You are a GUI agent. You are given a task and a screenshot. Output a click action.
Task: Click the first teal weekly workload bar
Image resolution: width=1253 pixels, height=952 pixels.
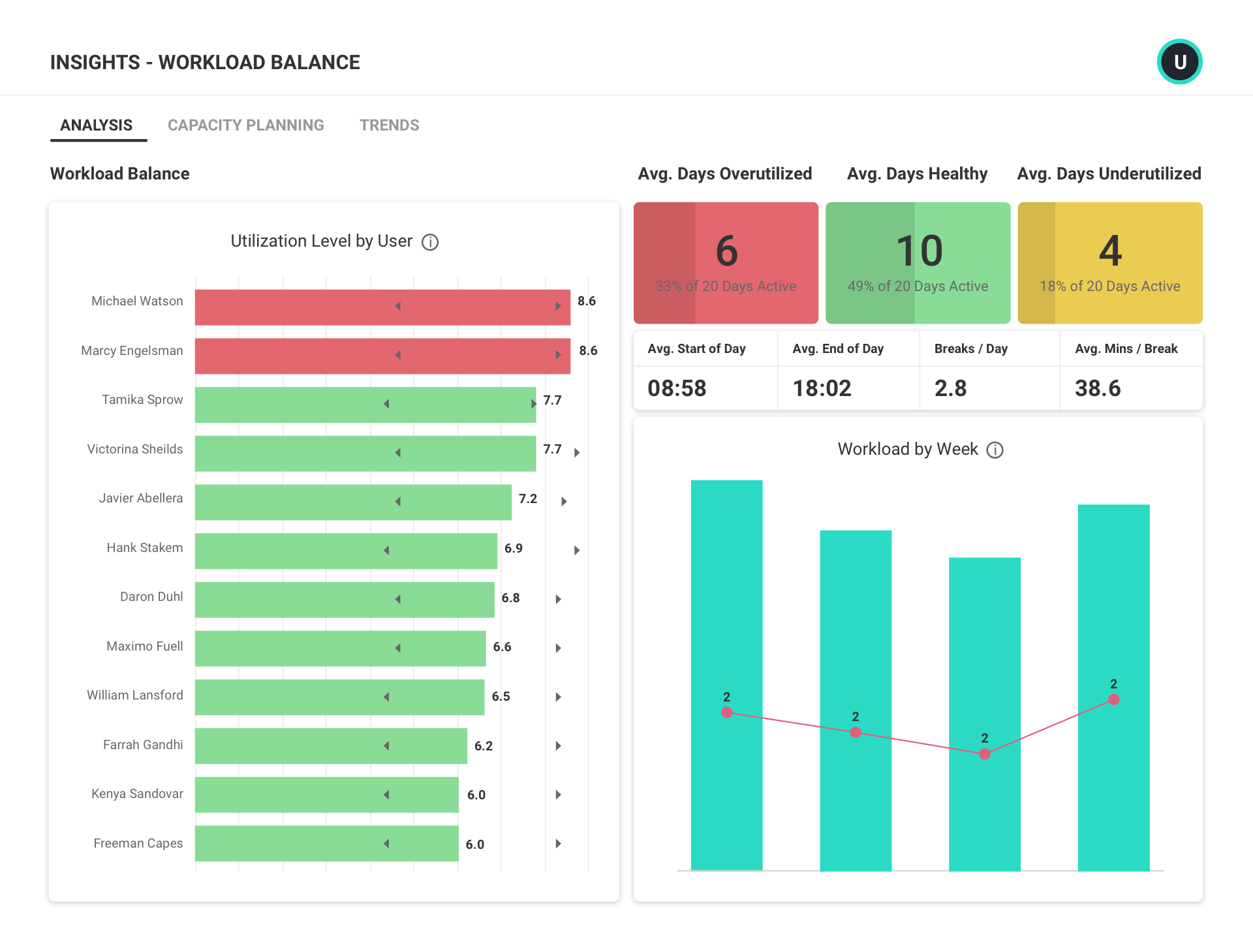726,587
